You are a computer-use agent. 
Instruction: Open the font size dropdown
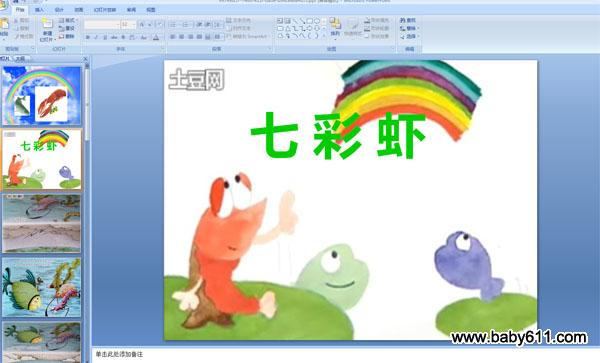[128, 25]
